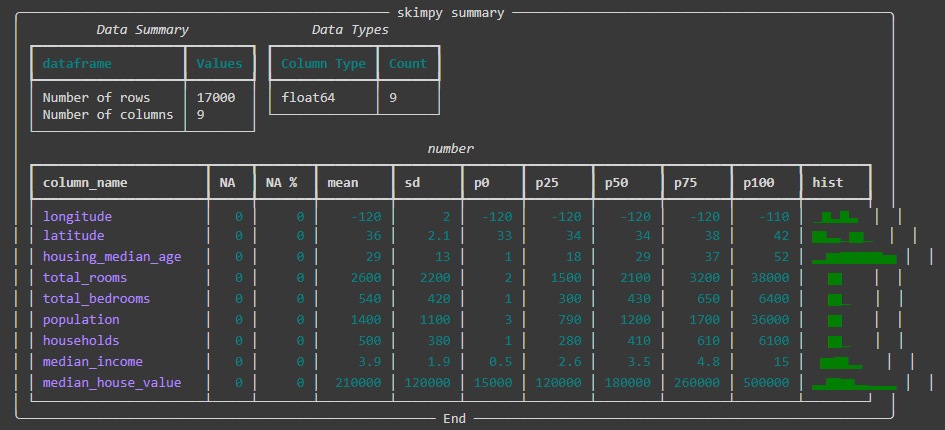This screenshot has width=945, height=430.
Task: Click the households sd value 380
Action: click(x=439, y=341)
